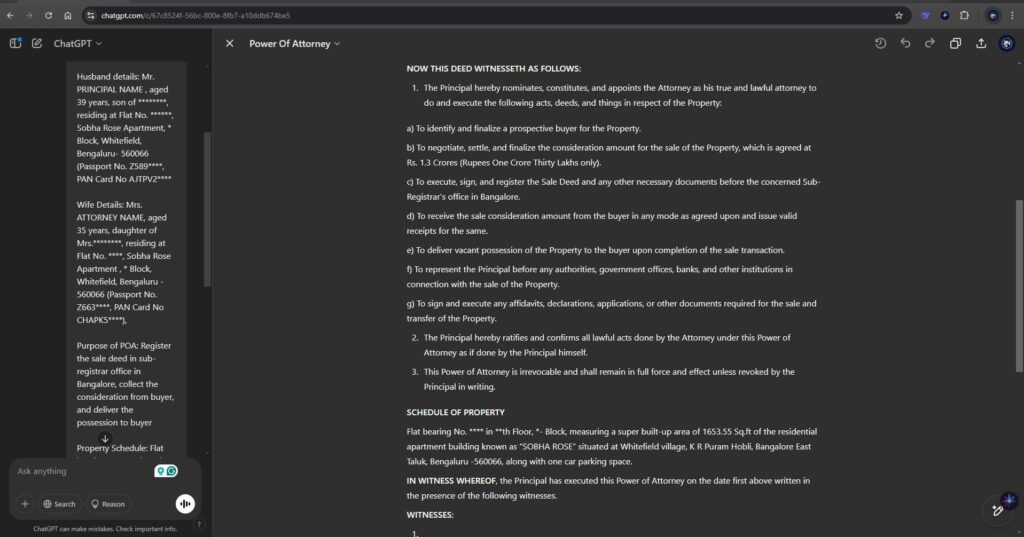Click the Ask anything message field
1024x537 pixels.
[80, 471]
